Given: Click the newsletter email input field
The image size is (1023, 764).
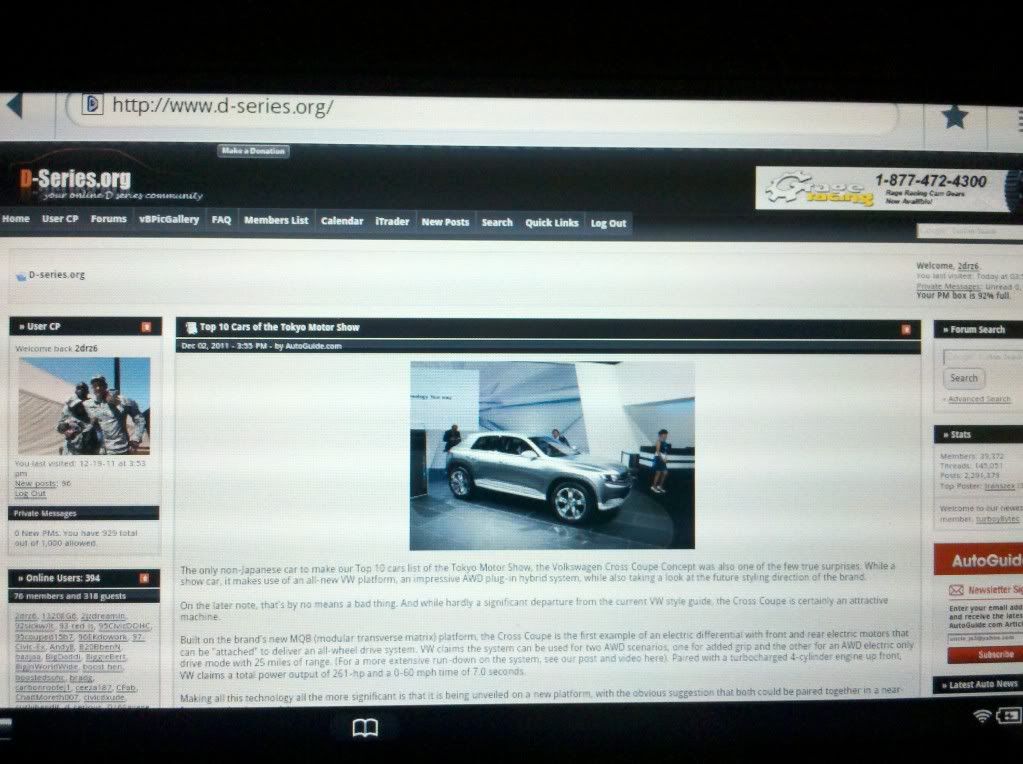Looking at the screenshot, I should pyautogui.click(x=985, y=638).
